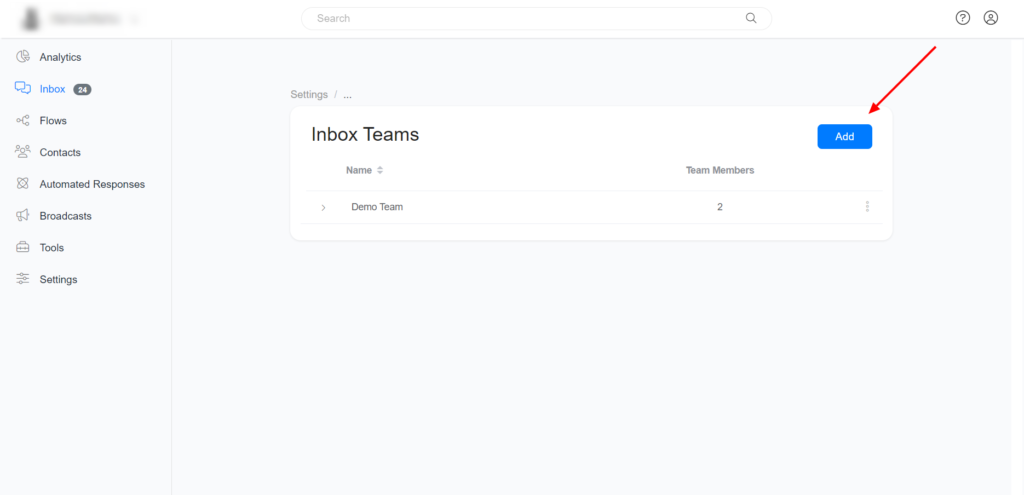The width and height of the screenshot is (1024, 495).
Task: Click the Settings sliders icon
Action: point(23,279)
